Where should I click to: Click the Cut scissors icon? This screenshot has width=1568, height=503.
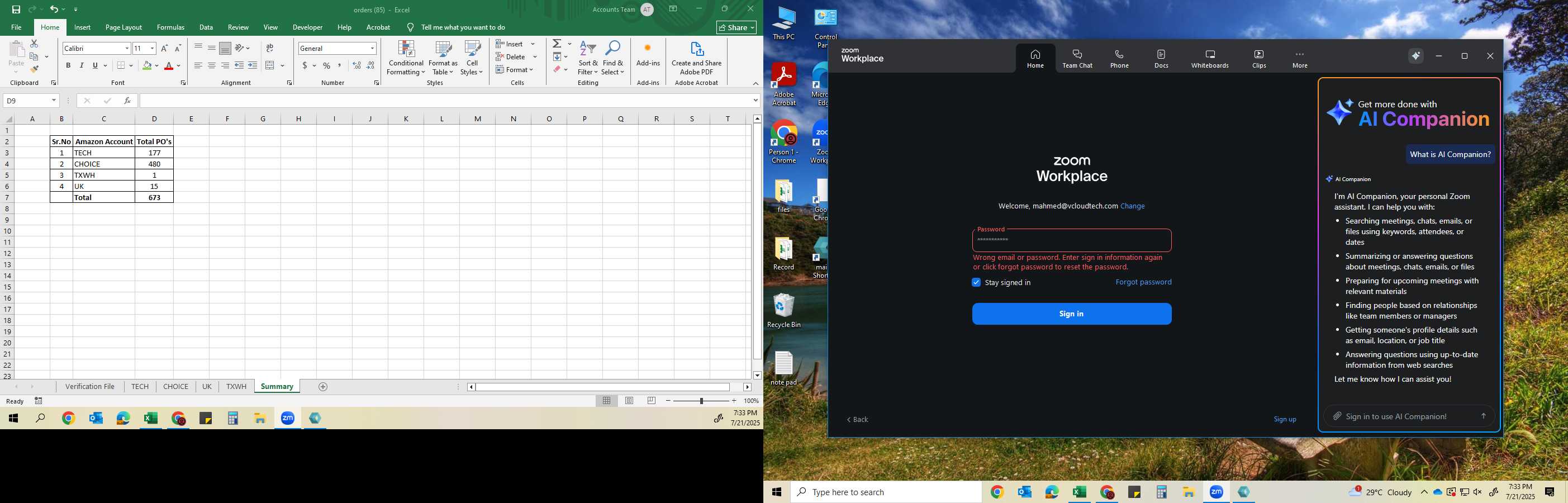point(34,44)
